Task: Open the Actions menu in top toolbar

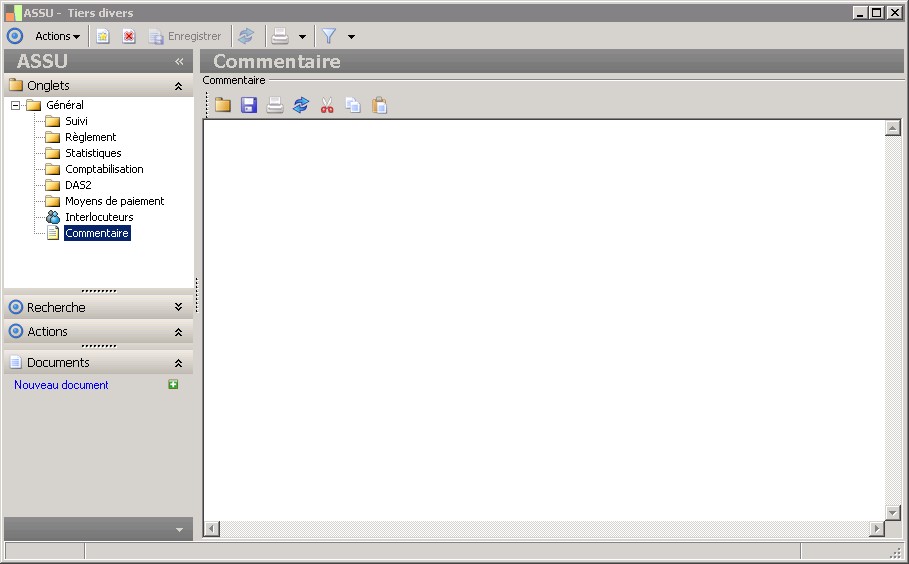Action: (x=57, y=36)
